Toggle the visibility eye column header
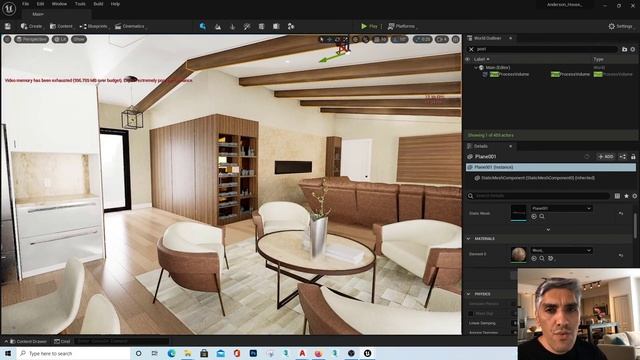This screenshot has height=360, width=640. [468, 59]
